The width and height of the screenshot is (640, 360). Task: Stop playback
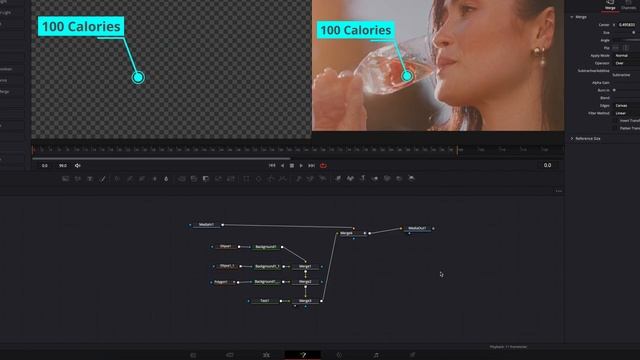[x=292, y=166]
